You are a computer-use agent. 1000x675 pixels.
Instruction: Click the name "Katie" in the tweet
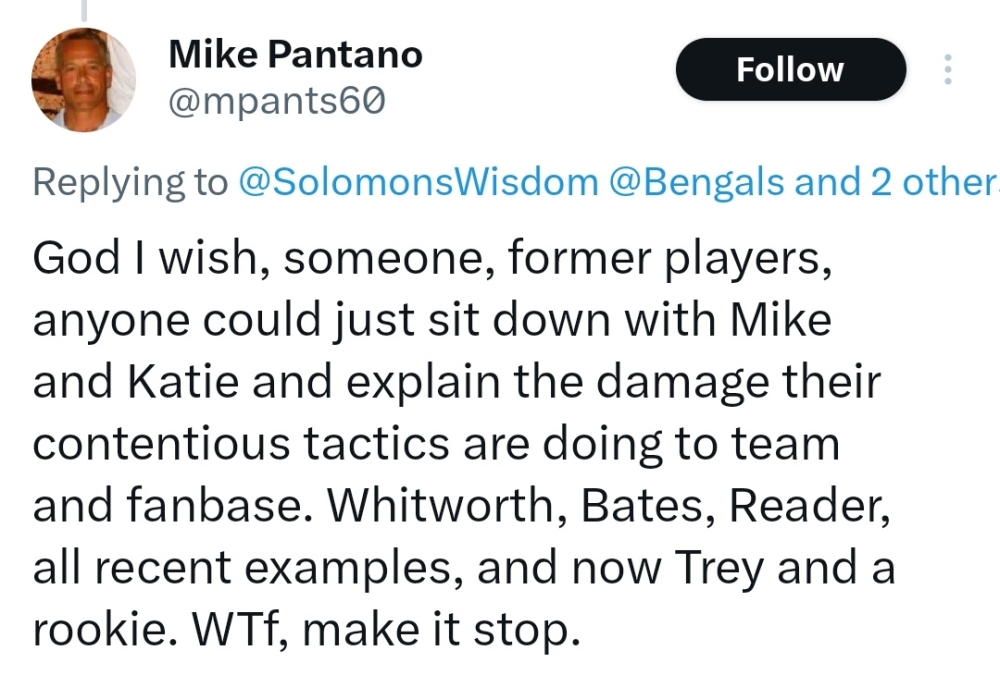click(x=184, y=382)
